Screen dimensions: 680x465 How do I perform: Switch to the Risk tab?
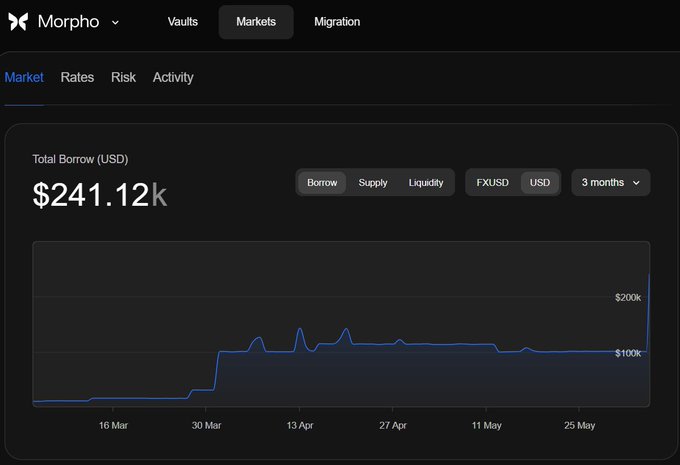[x=123, y=77]
